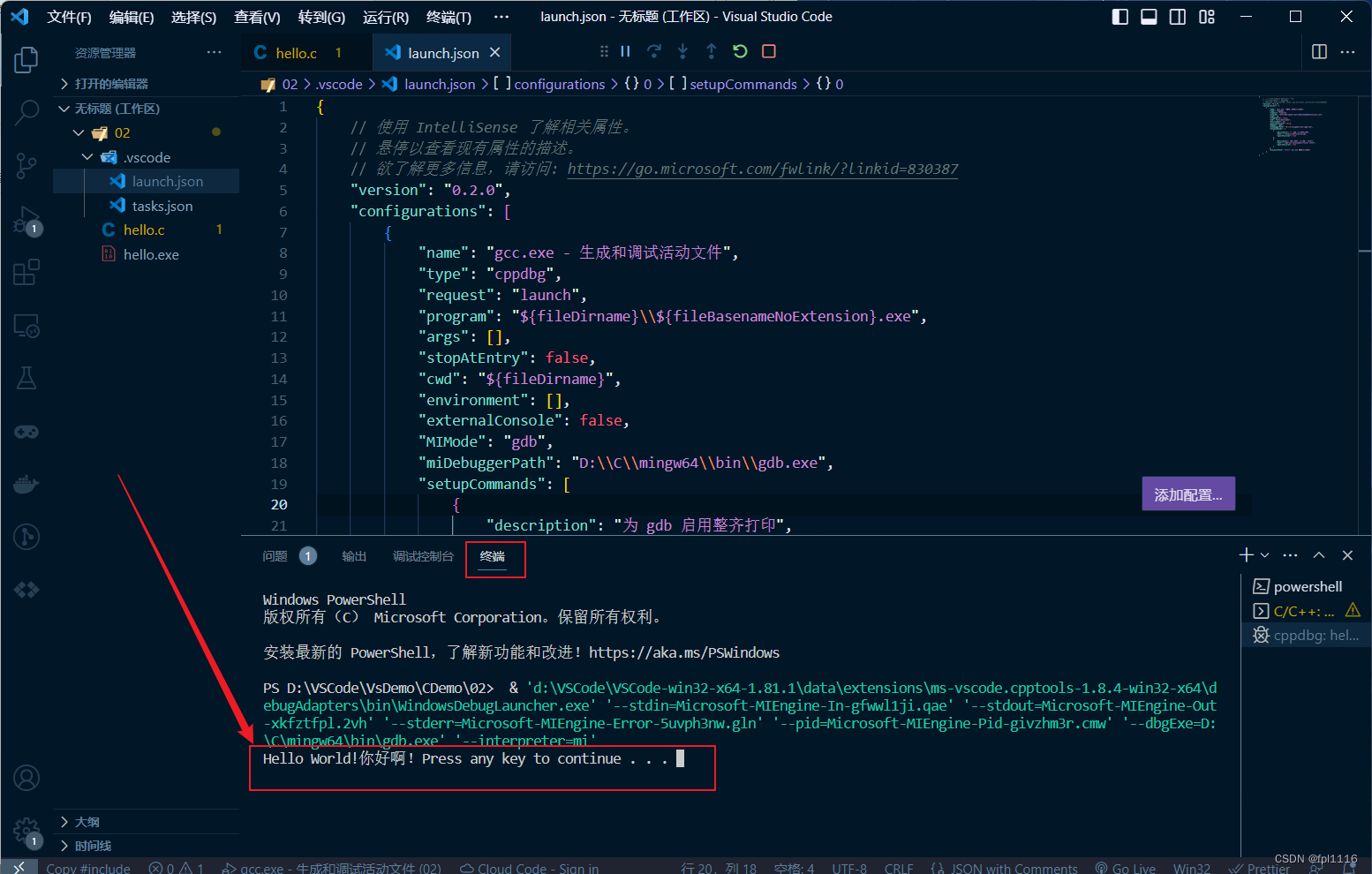Switch to the 输出 panel tab

coord(354,556)
